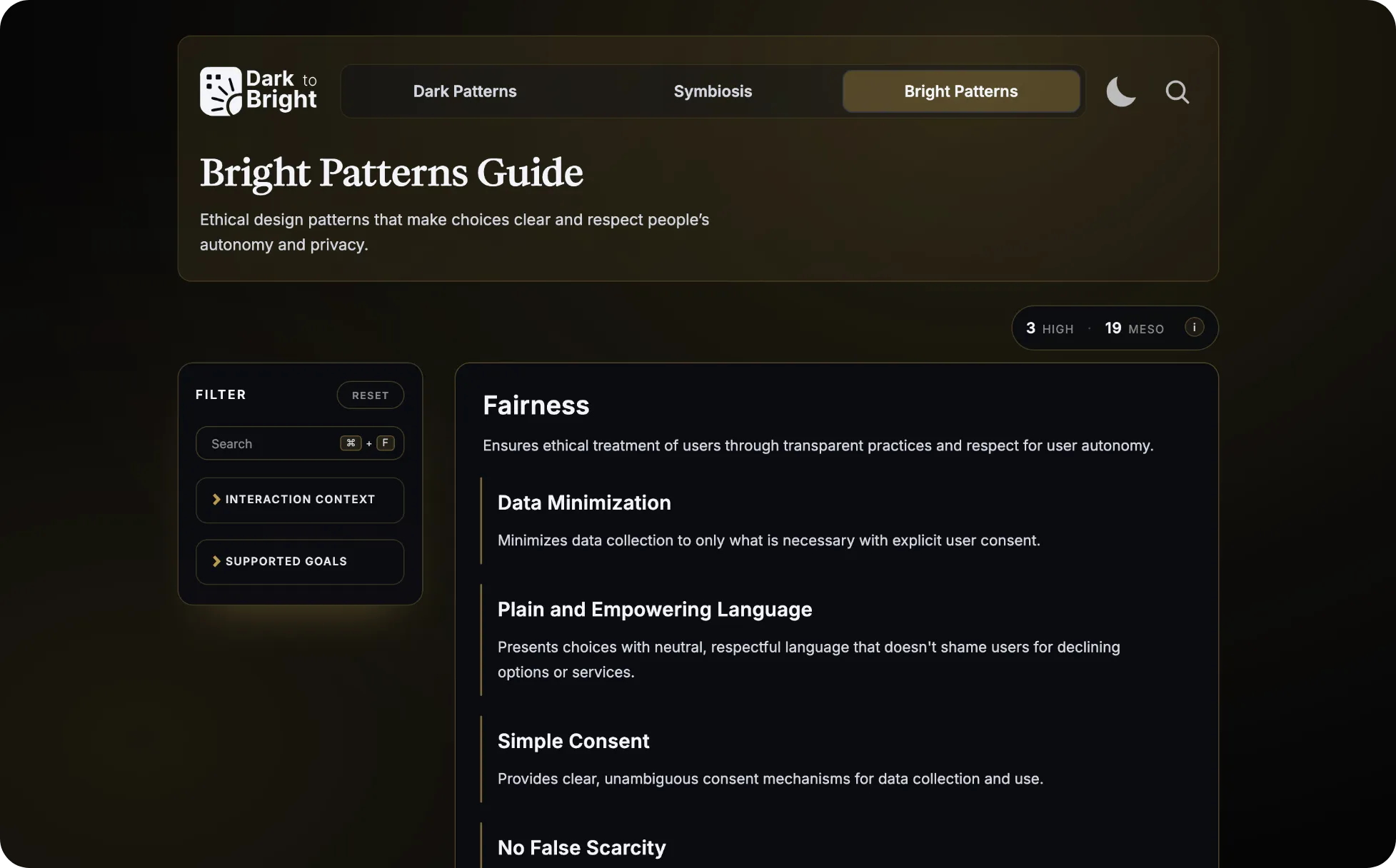Click the chevron beside Supported Goals
This screenshot has width=1396, height=868.
[216, 562]
